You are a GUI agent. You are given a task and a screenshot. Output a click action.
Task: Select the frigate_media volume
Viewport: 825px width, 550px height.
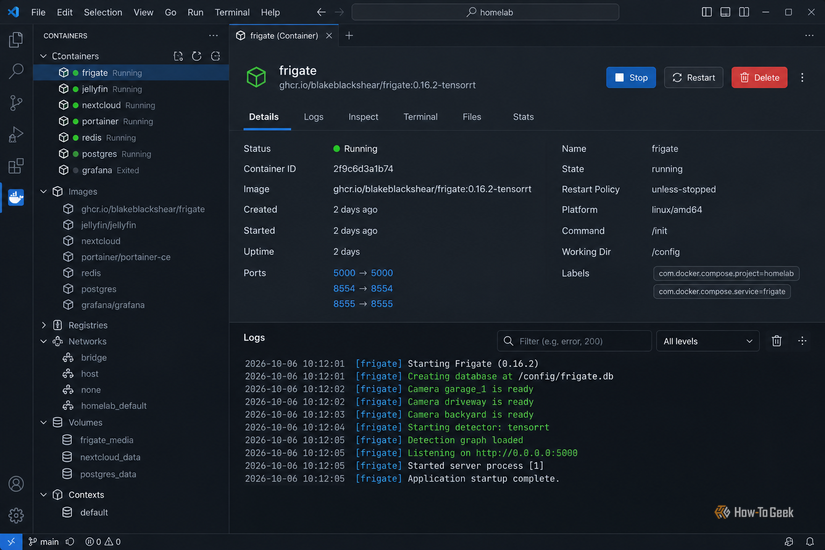[131, 440]
